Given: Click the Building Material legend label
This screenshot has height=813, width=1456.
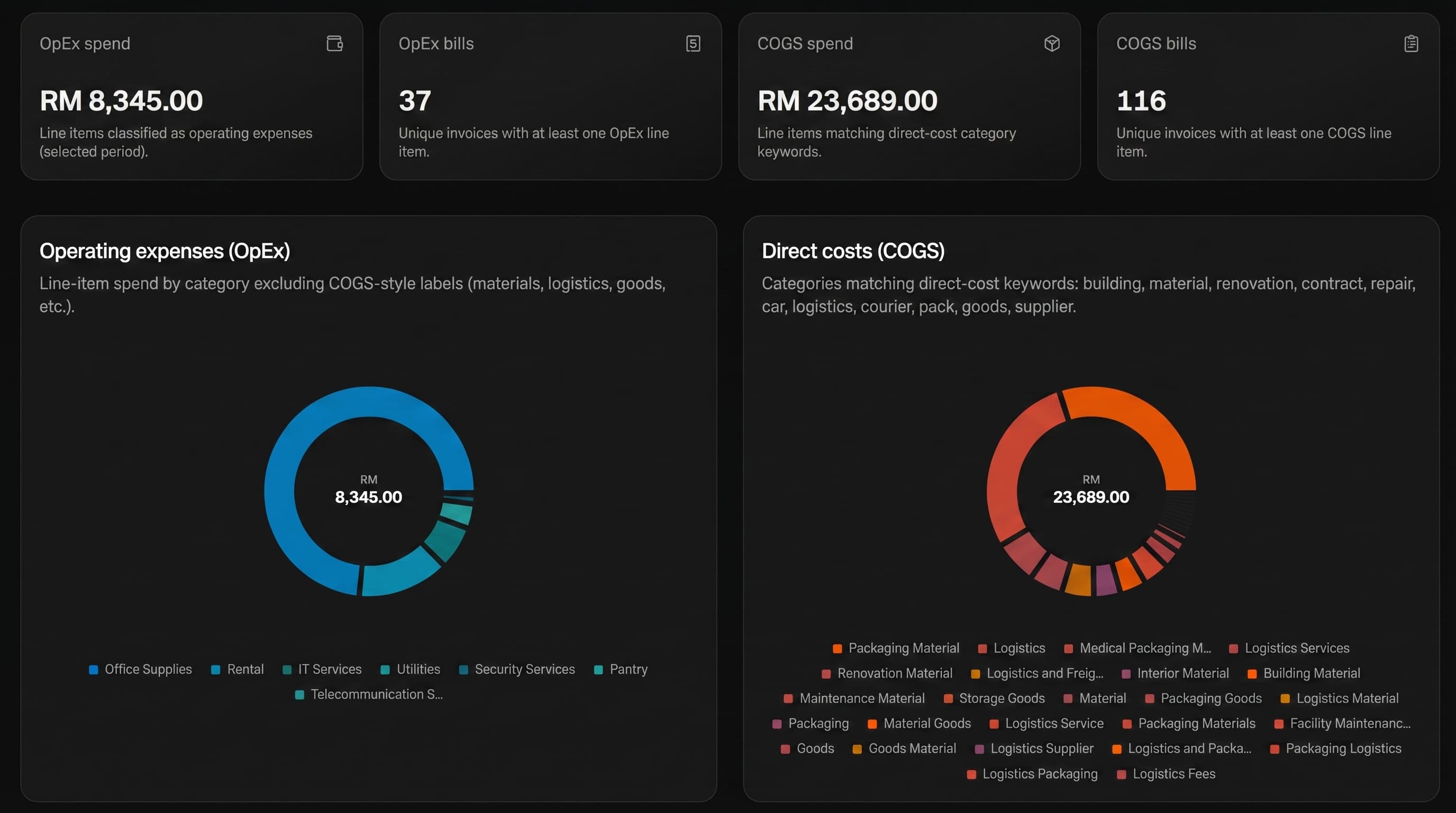Looking at the screenshot, I should point(1312,673).
